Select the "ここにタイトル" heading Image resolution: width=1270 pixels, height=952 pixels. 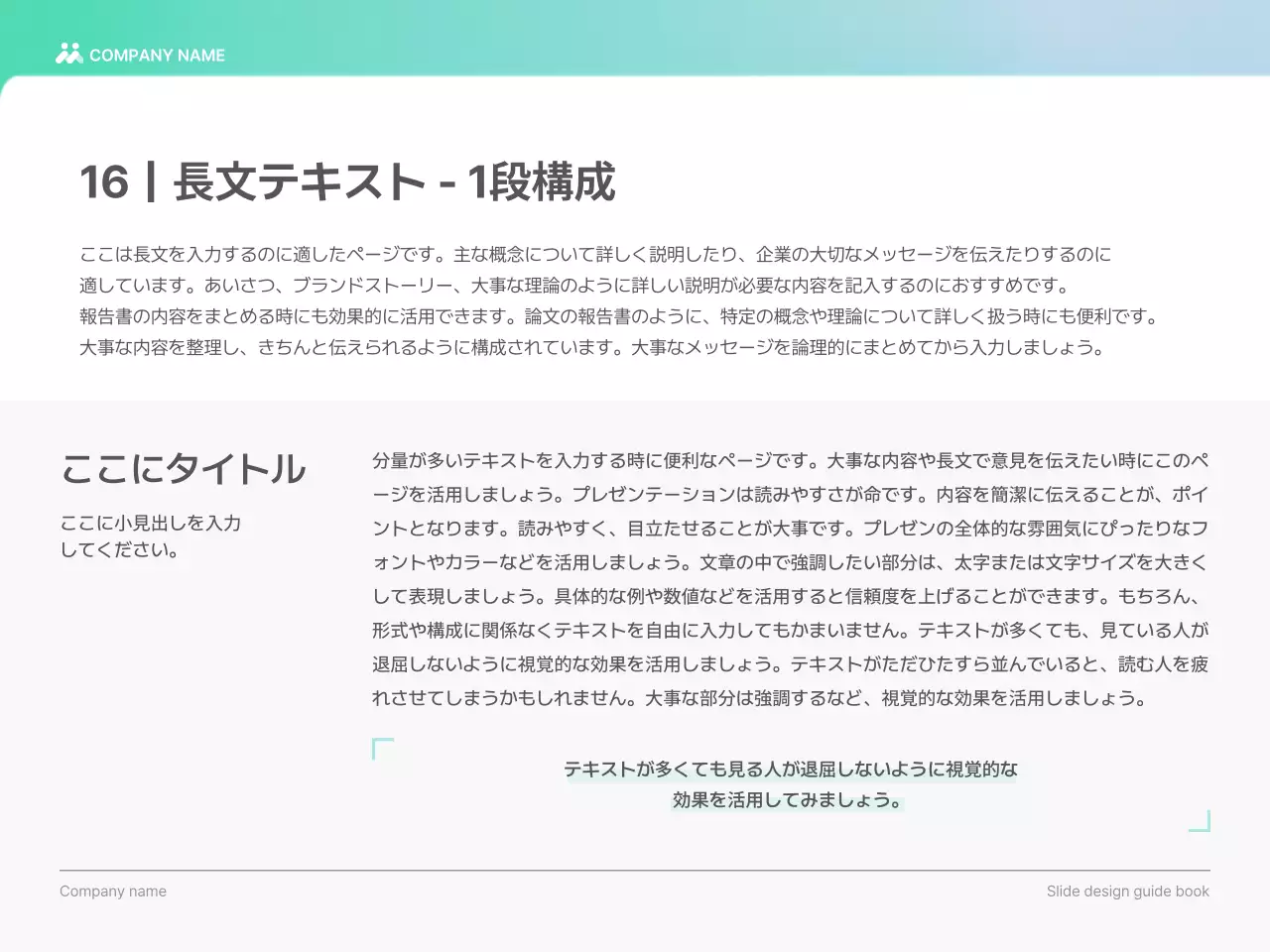click(x=183, y=469)
